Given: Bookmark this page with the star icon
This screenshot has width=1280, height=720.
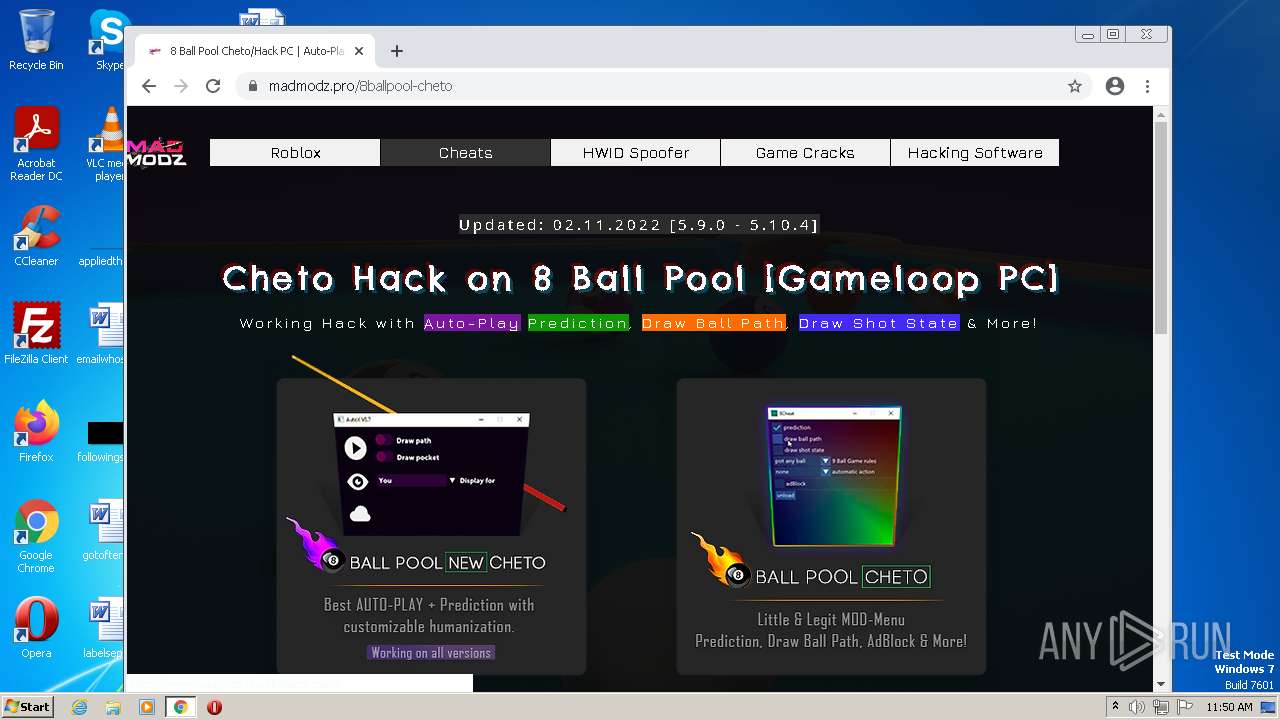Looking at the screenshot, I should pyautogui.click(x=1075, y=86).
